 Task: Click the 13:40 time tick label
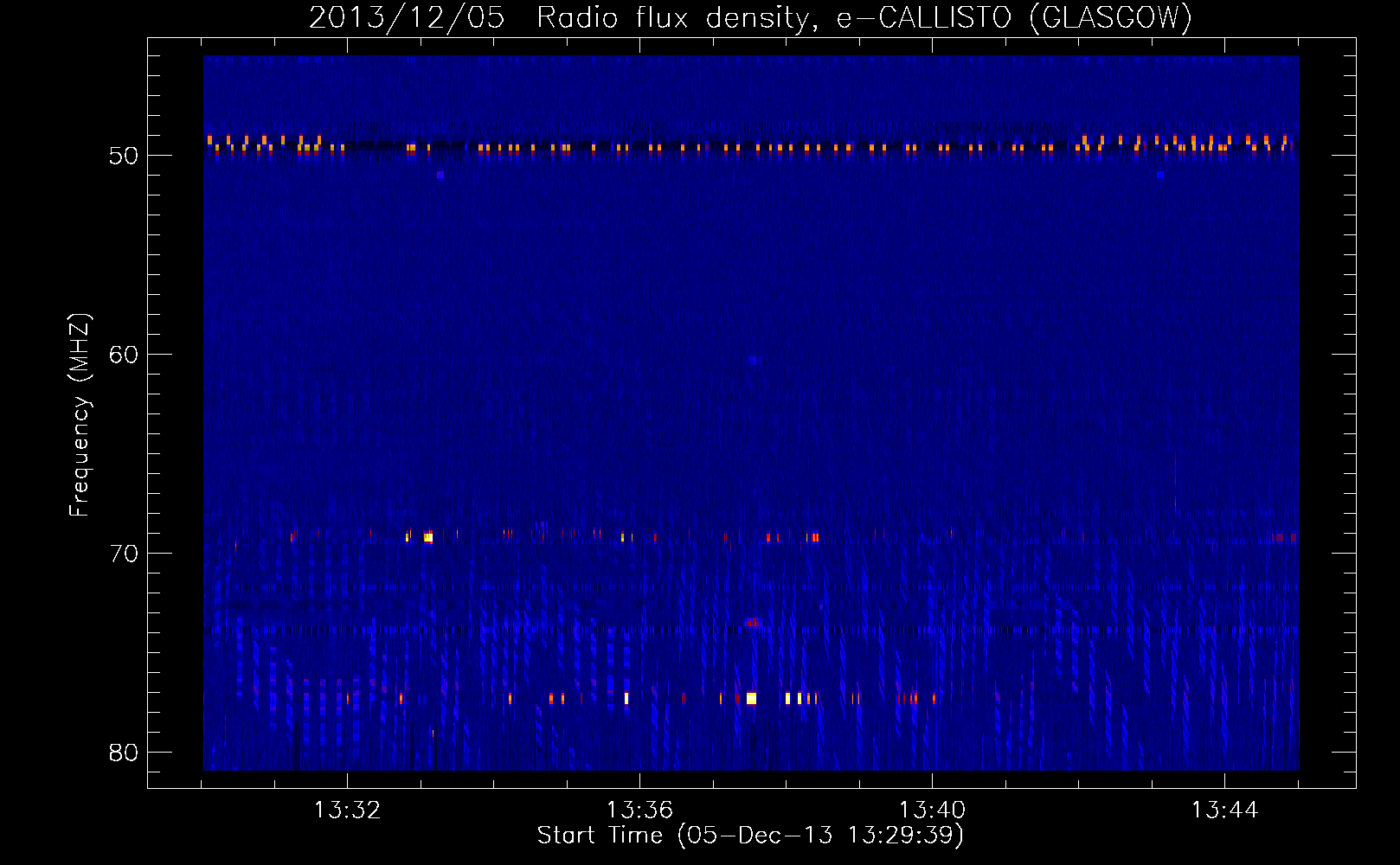coord(932,811)
